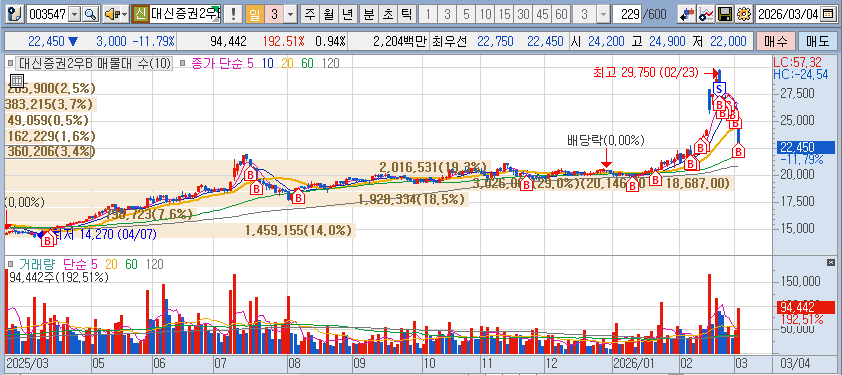Click the grid table icon on chart
Viewport: 842px width, 375px height.
pyautogui.click(x=17, y=82)
